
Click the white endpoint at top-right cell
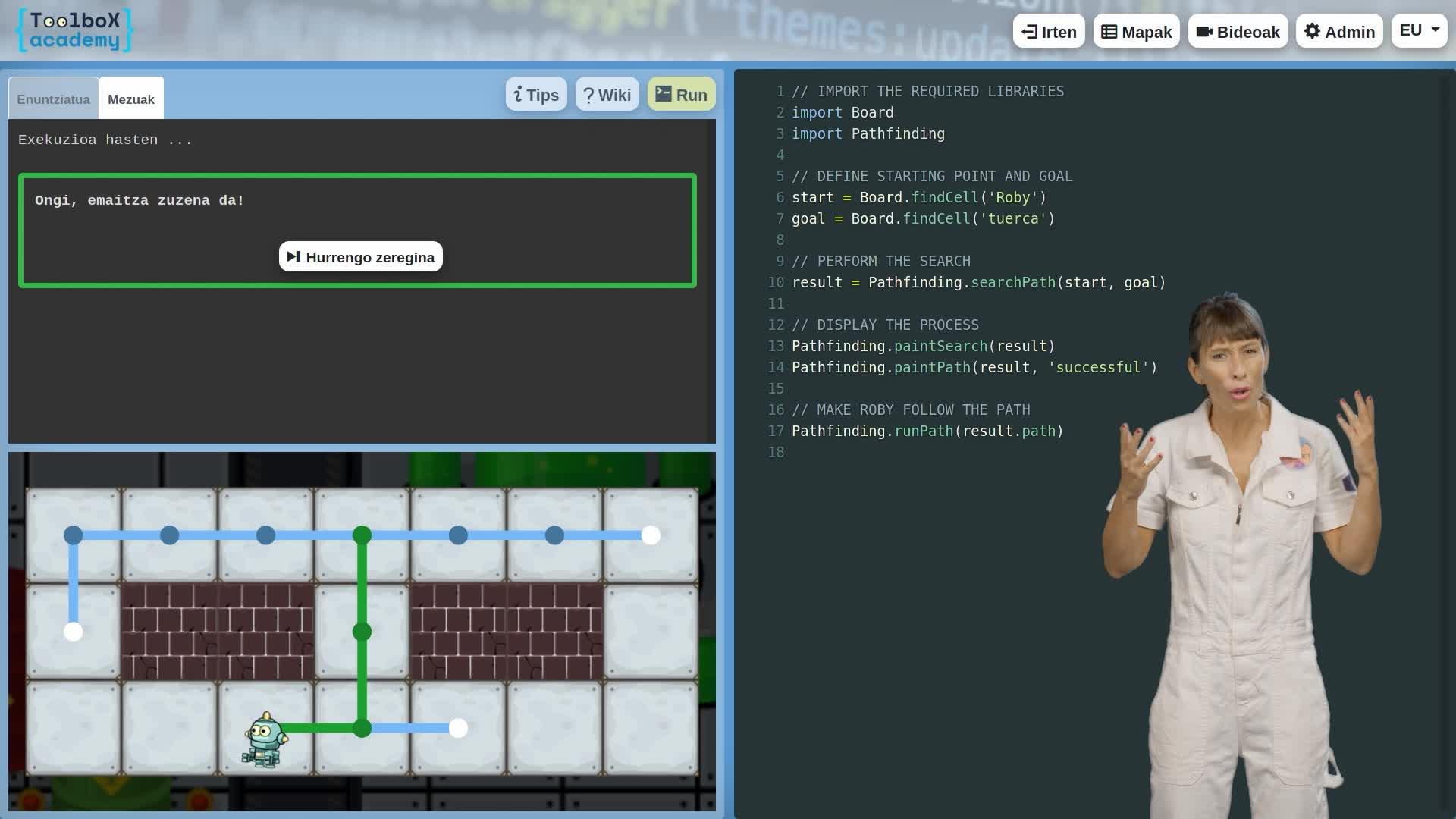click(651, 535)
